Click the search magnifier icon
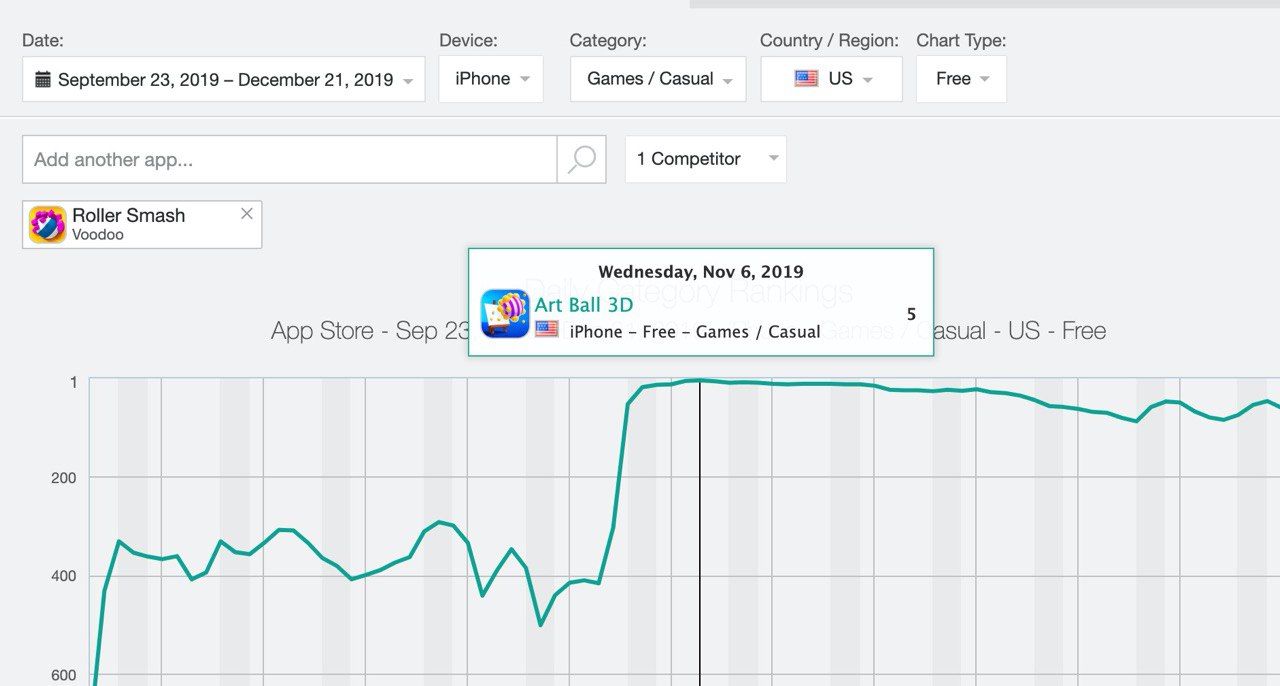This screenshot has height=686, width=1280. click(581, 159)
